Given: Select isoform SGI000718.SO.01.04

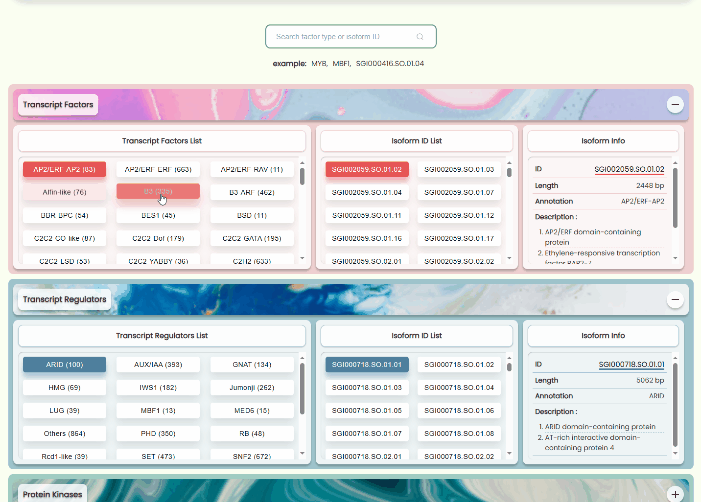Looking at the screenshot, I should tap(459, 388).
